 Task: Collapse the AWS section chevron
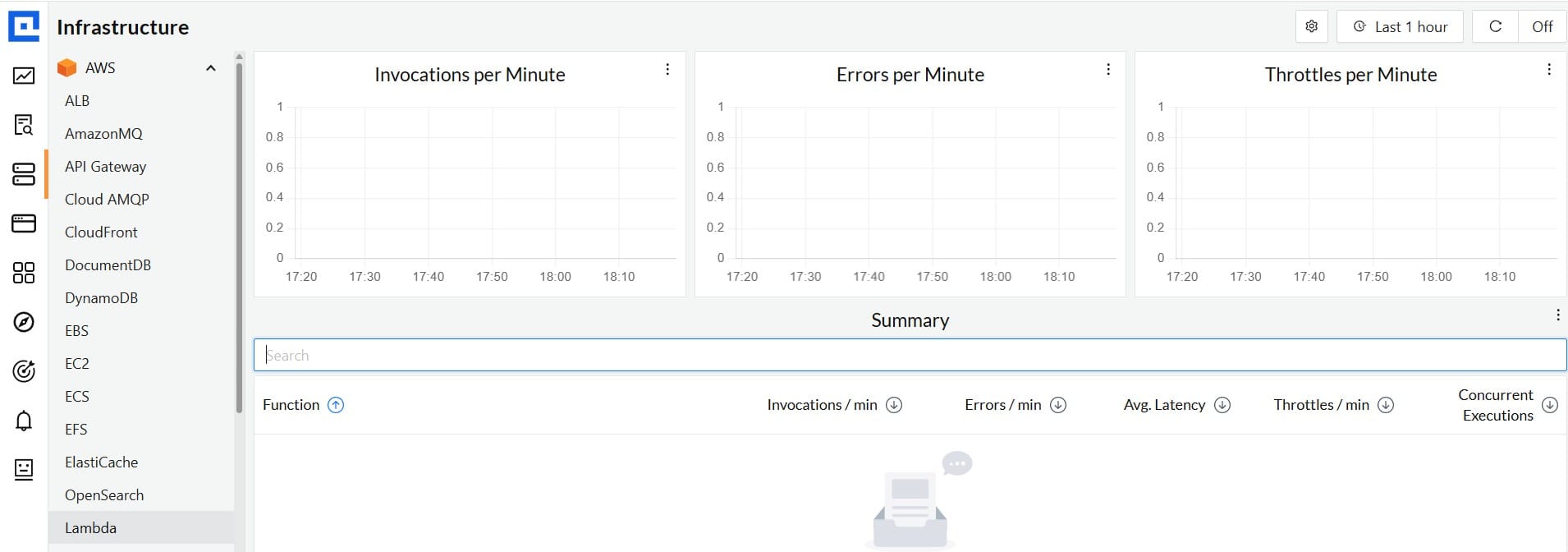211,68
